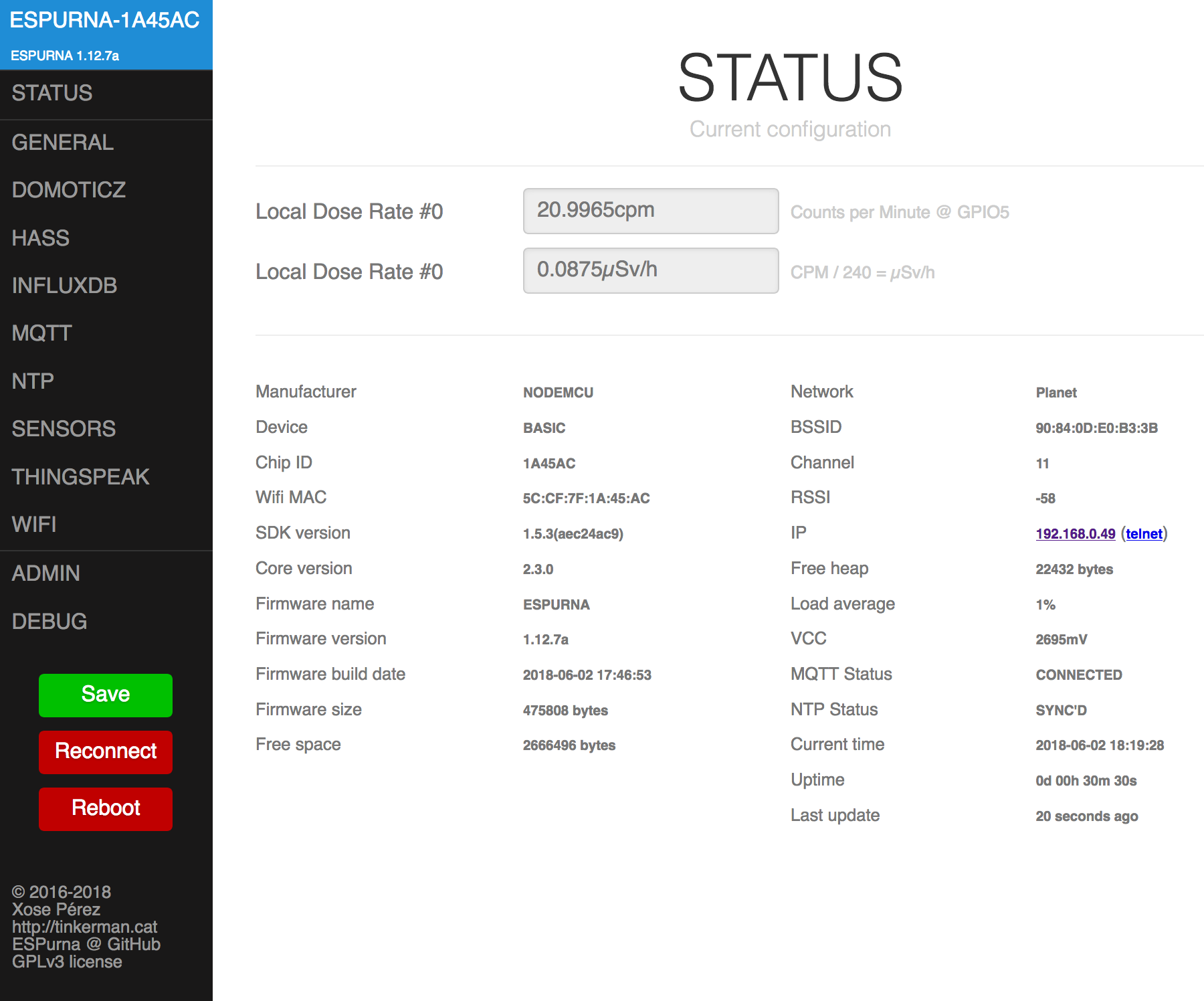Click the 20.9965cpm dose rate field

pos(651,211)
